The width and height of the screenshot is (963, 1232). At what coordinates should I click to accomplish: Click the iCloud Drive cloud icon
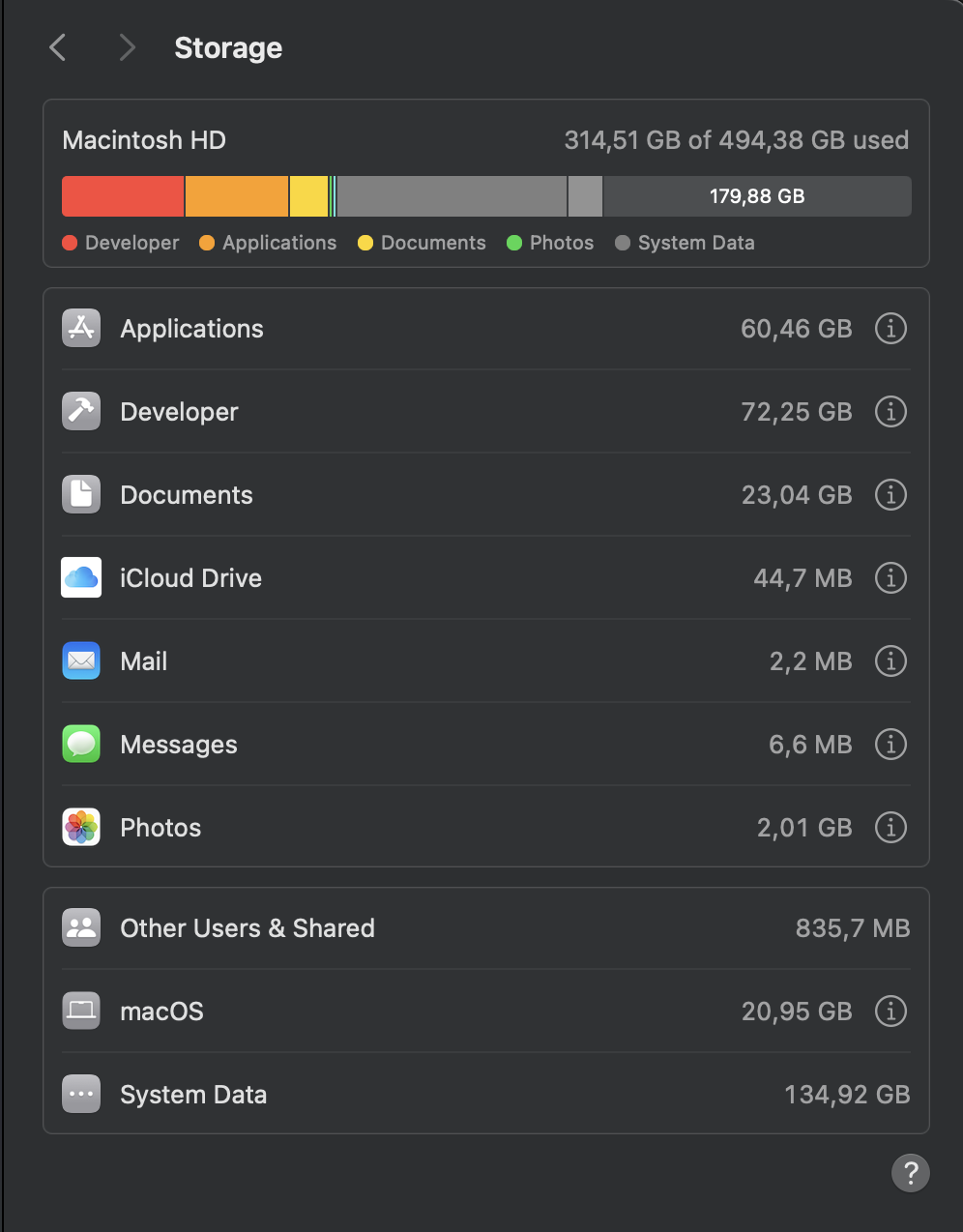pos(81,578)
